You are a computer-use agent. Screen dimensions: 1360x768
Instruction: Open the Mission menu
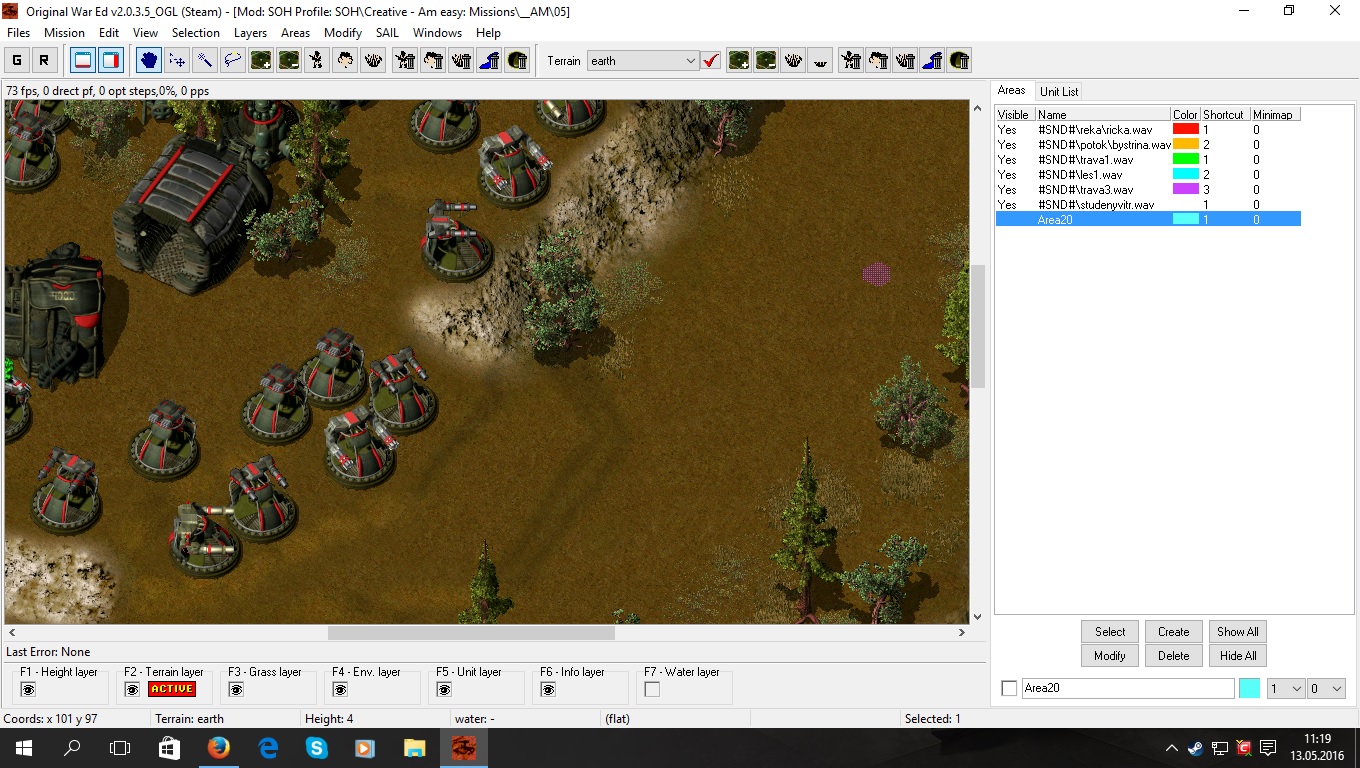point(64,33)
